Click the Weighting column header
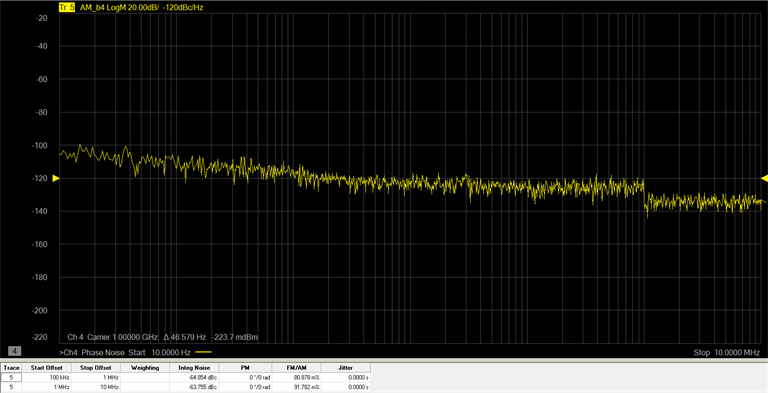The image size is (768, 393). coord(145,368)
